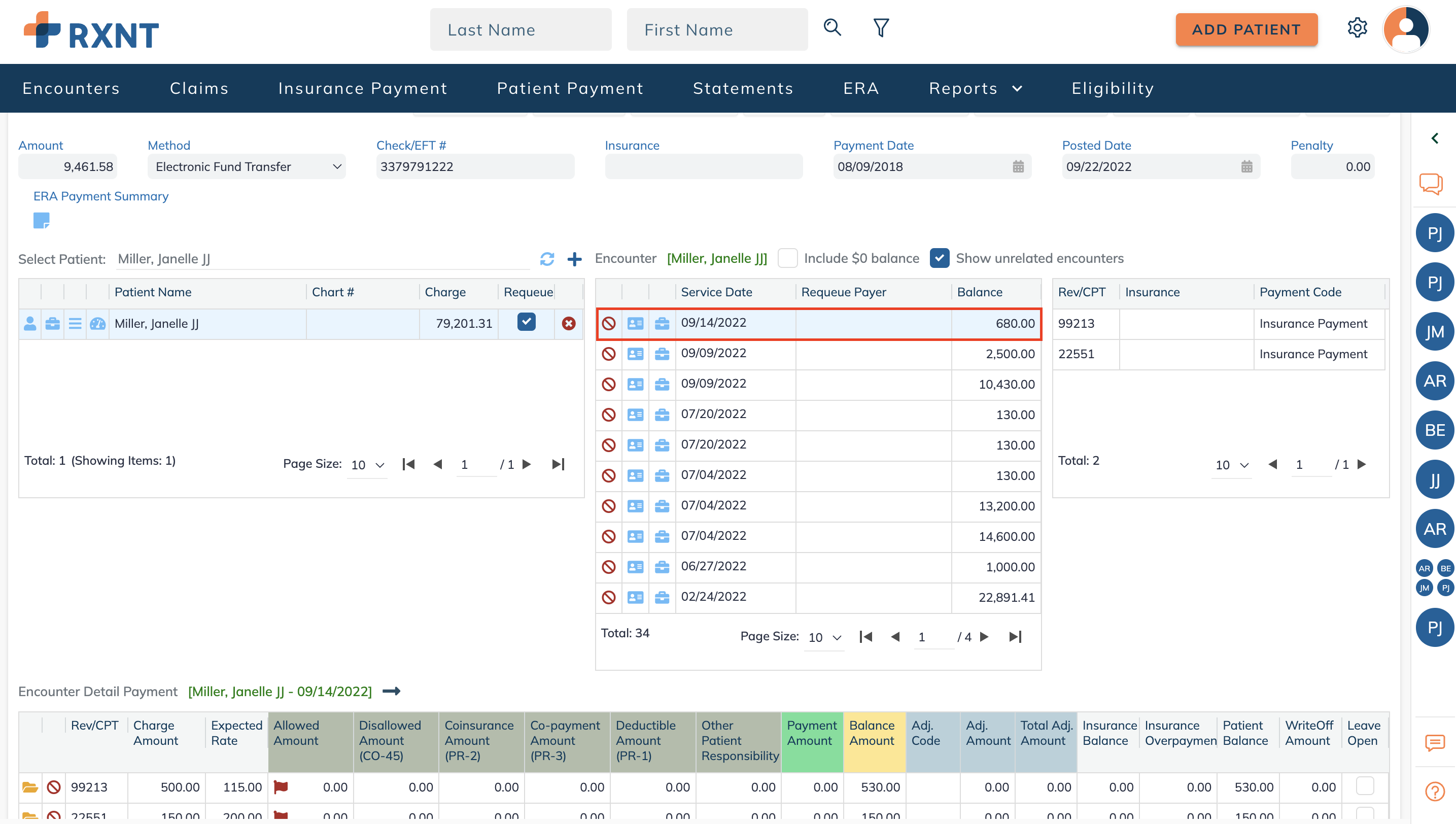Click the RXNT logo
The height and width of the screenshot is (824, 1456).
(90, 30)
